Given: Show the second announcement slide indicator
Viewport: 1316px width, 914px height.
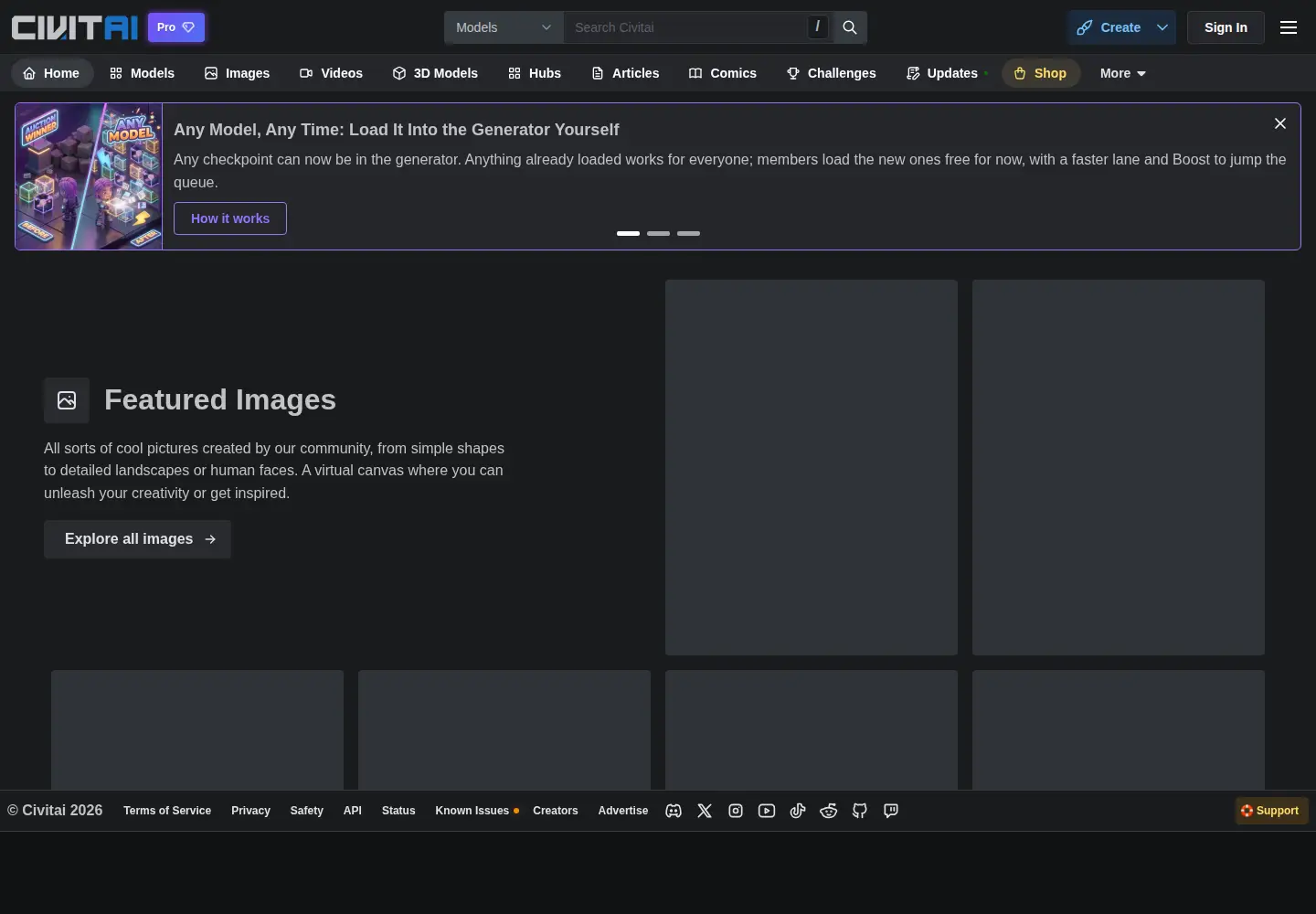Looking at the screenshot, I should (x=658, y=234).
